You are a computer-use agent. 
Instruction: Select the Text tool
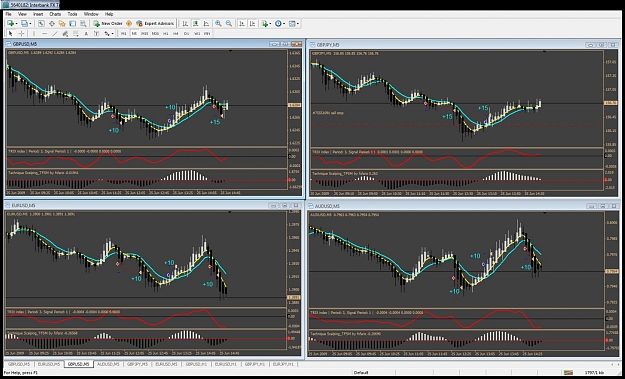click(x=86, y=34)
